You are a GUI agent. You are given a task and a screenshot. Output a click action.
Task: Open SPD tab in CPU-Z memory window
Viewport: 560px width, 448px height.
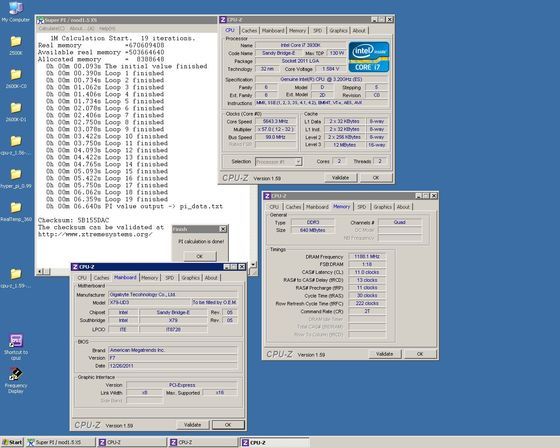coord(362,207)
